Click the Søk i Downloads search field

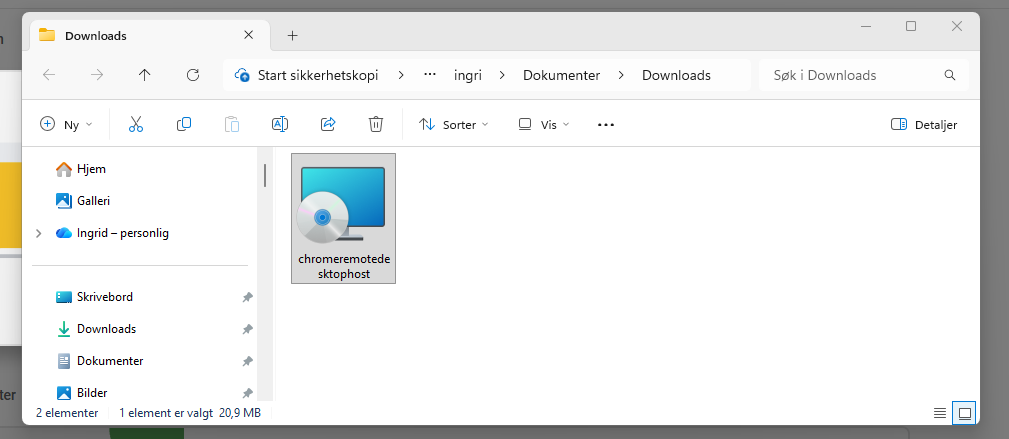(864, 75)
